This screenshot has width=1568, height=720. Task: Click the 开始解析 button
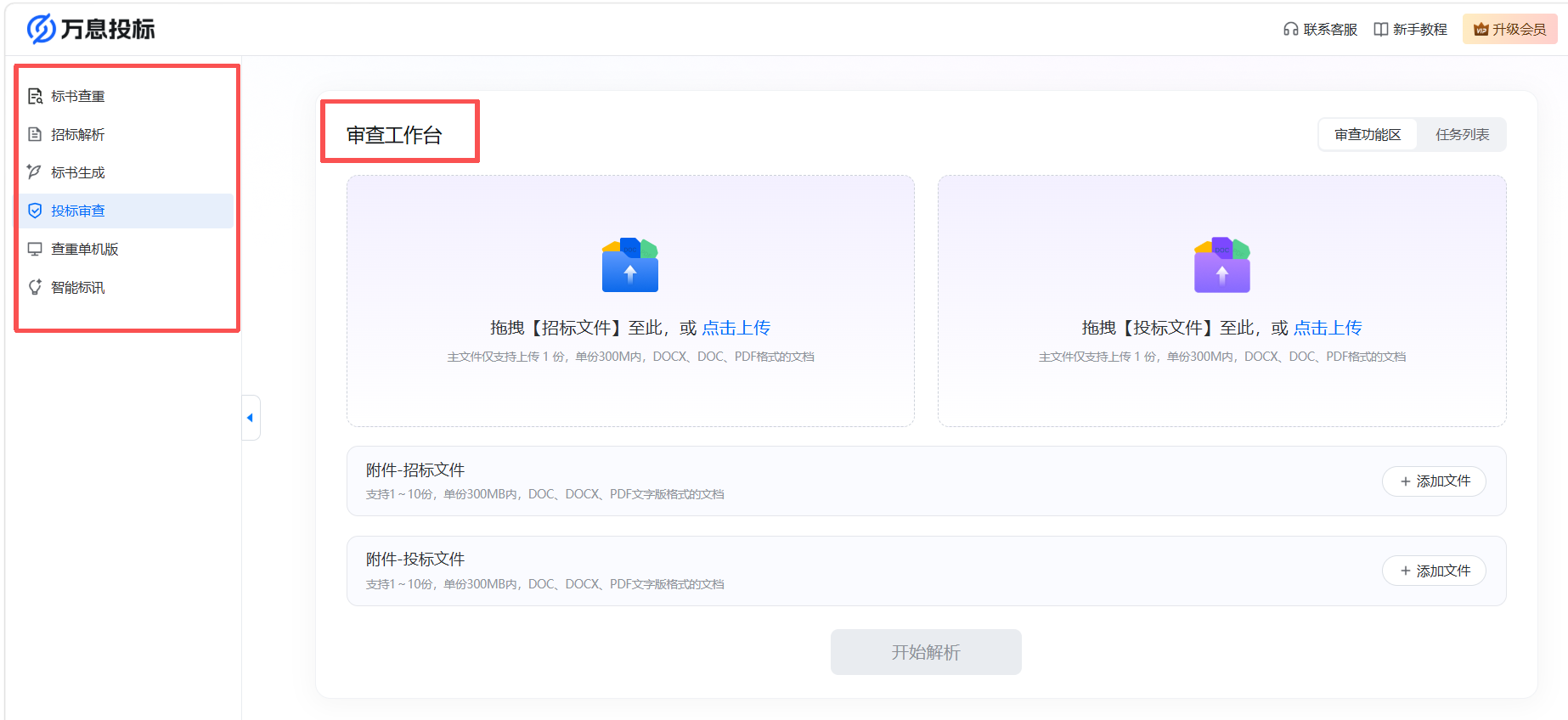926,652
